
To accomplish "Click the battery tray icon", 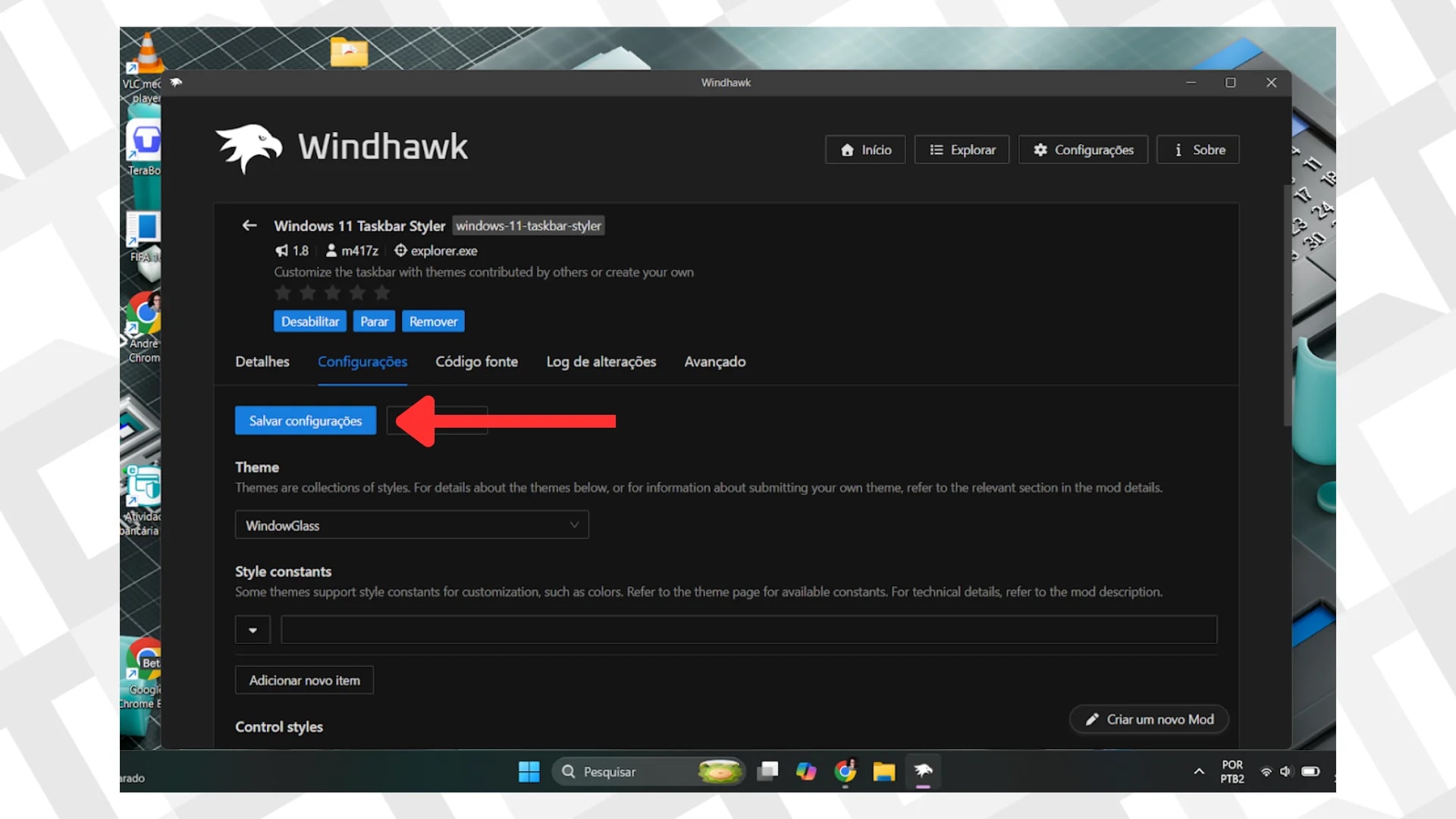I will click(x=1310, y=772).
